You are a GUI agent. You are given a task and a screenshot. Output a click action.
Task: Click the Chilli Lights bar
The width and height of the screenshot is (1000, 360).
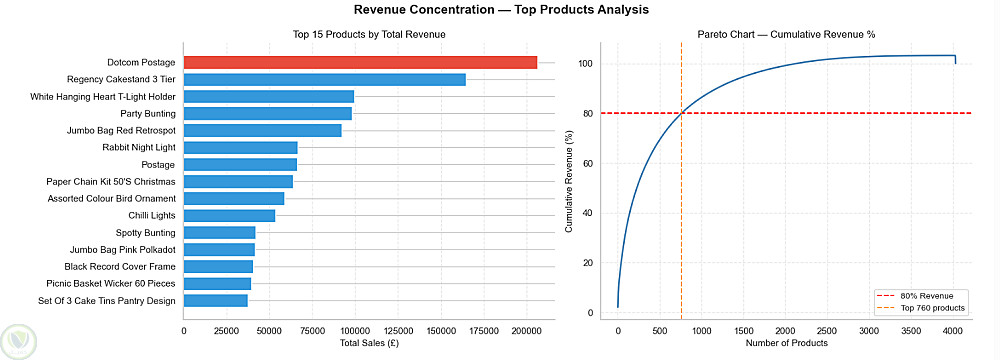coord(229,215)
